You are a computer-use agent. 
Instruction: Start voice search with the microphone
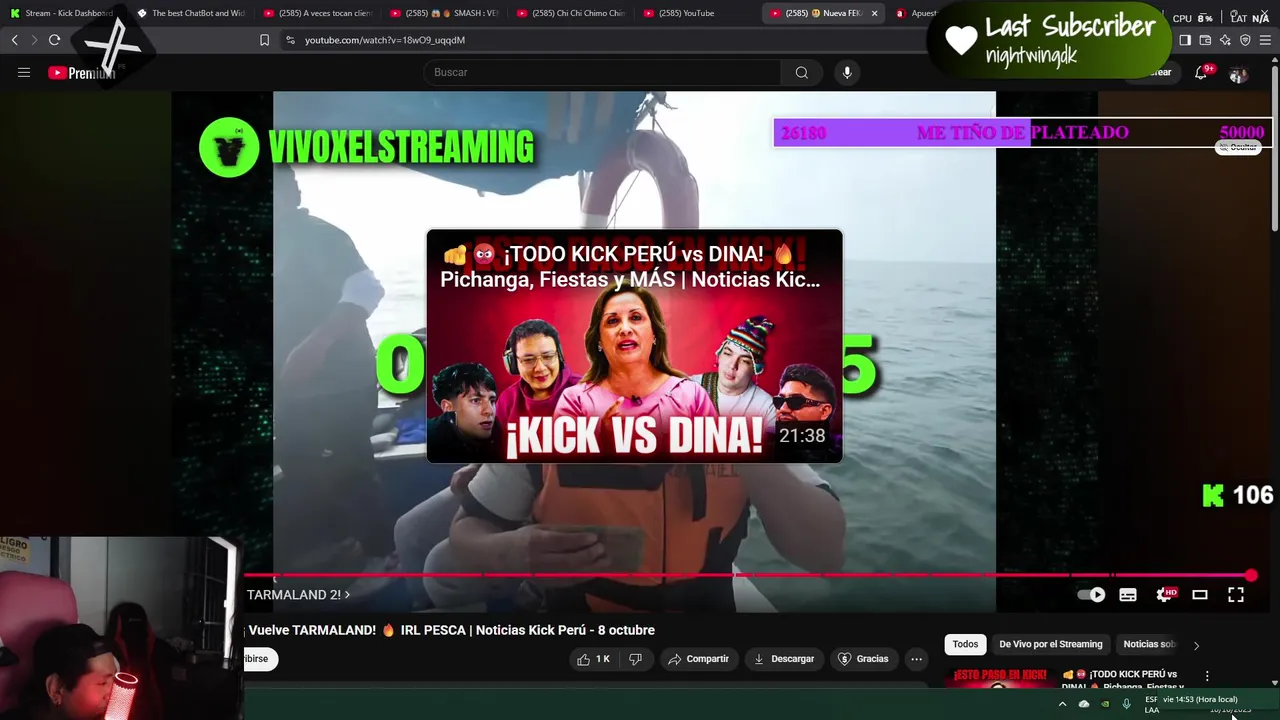point(847,72)
